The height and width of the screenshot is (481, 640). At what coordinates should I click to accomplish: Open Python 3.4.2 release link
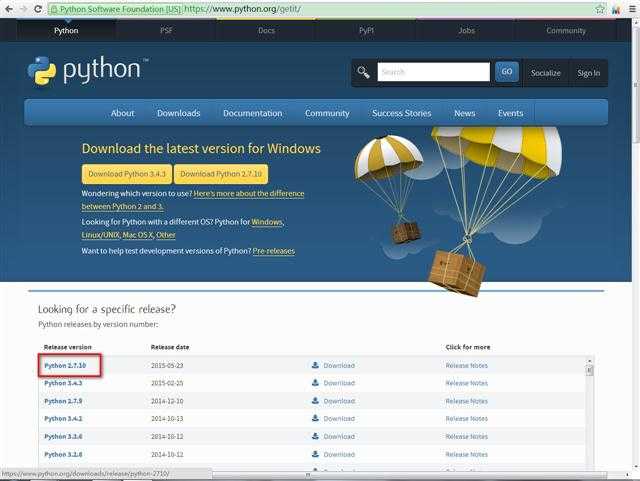(x=63, y=419)
